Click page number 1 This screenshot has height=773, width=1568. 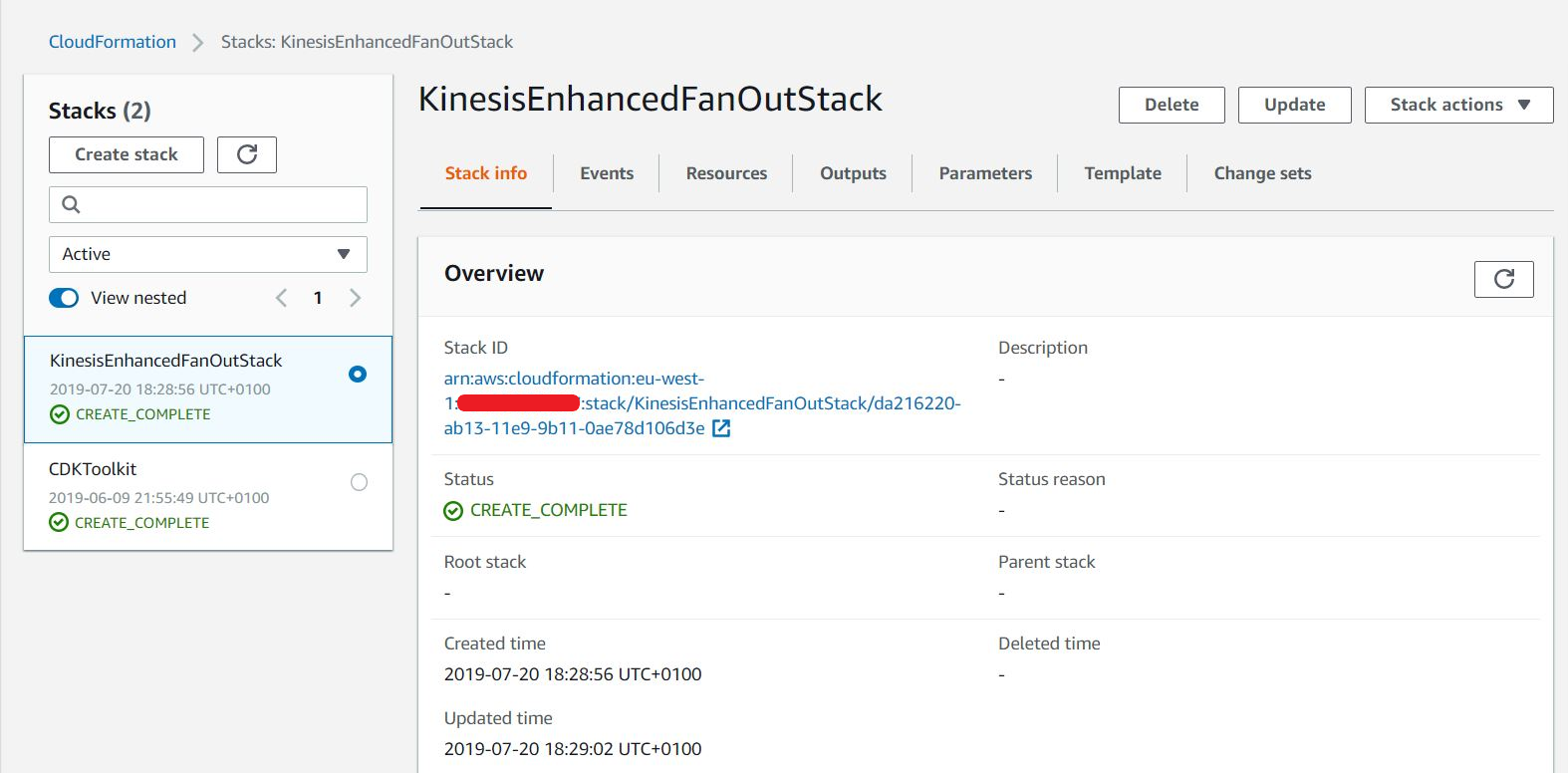pyautogui.click(x=318, y=298)
